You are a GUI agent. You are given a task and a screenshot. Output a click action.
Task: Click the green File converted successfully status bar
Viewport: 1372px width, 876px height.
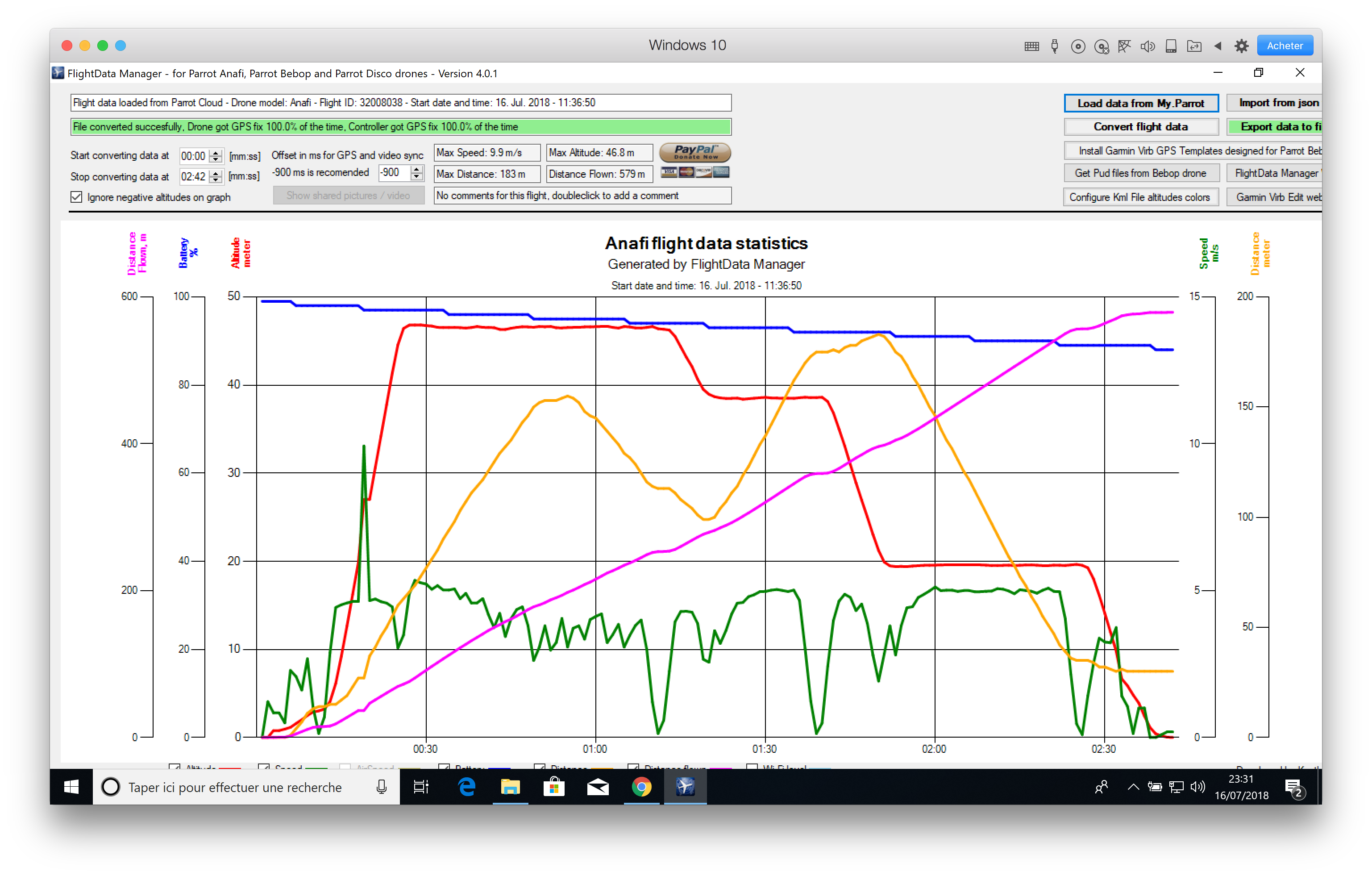pyautogui.click(x=400, y=127)
